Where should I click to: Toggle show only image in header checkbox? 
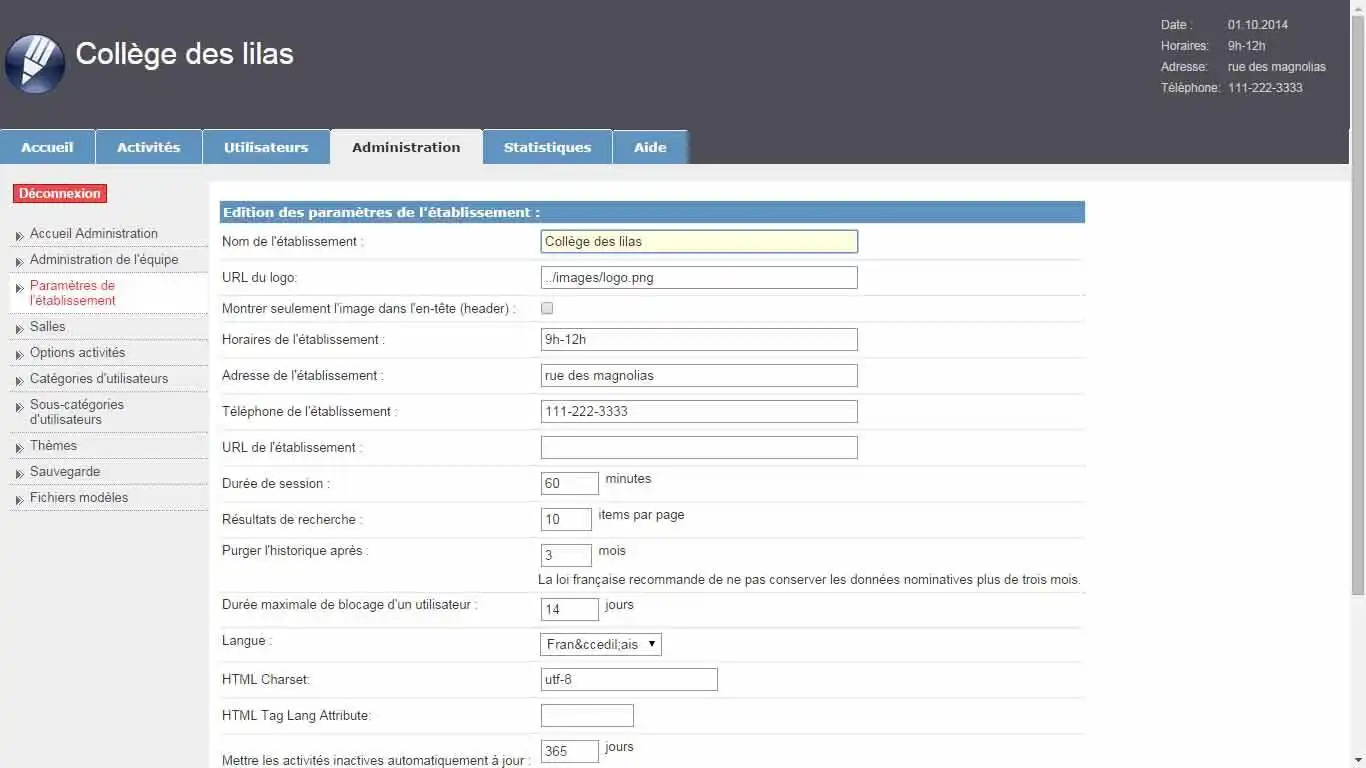[547, 308]
